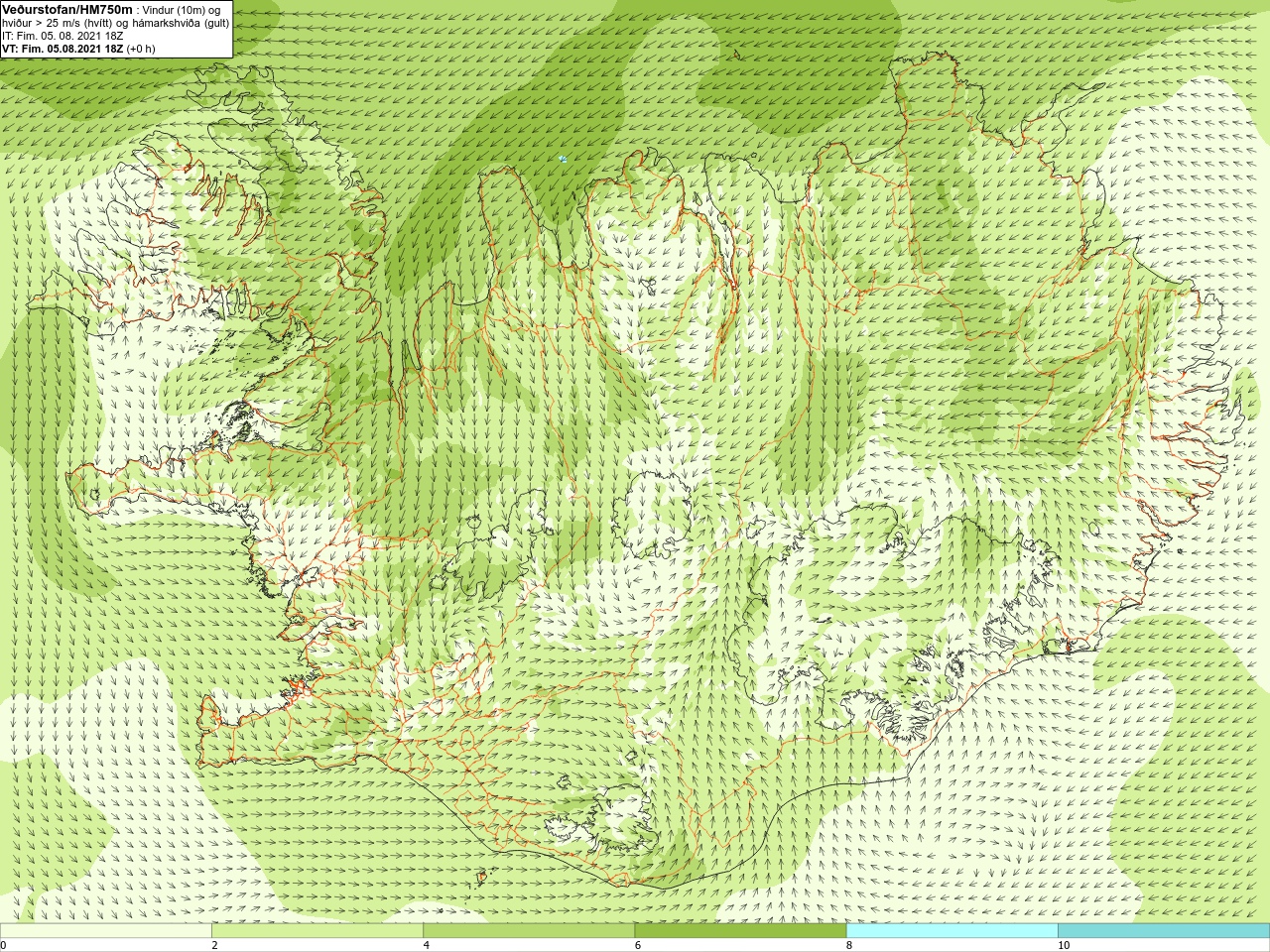
Task: Click the 4–6 m/s medium green legend swatch
Action: coord(529,931)
